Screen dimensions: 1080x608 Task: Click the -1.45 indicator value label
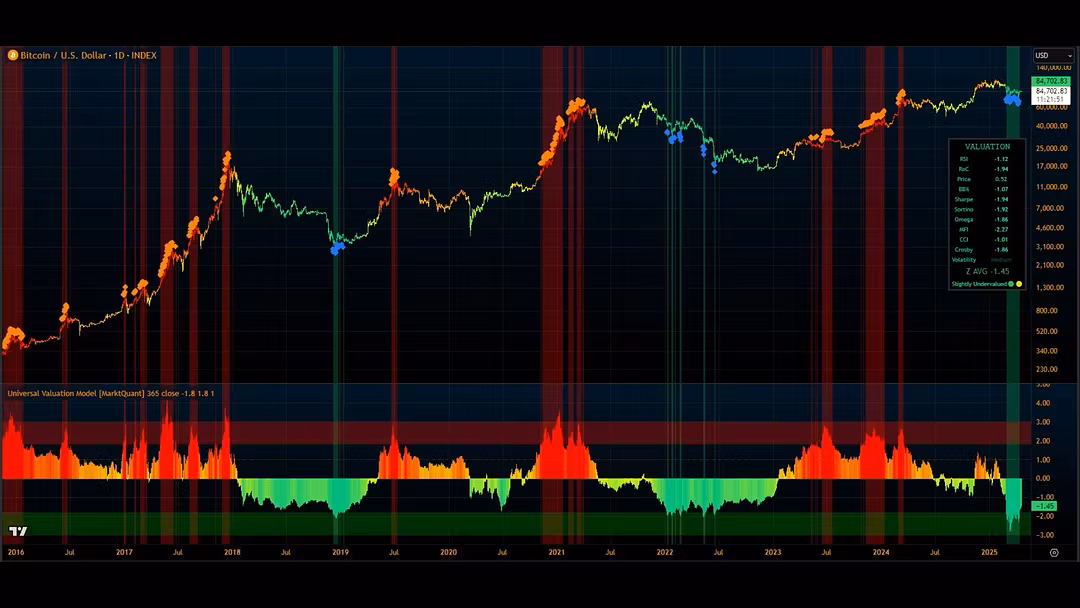point(1046,506)
